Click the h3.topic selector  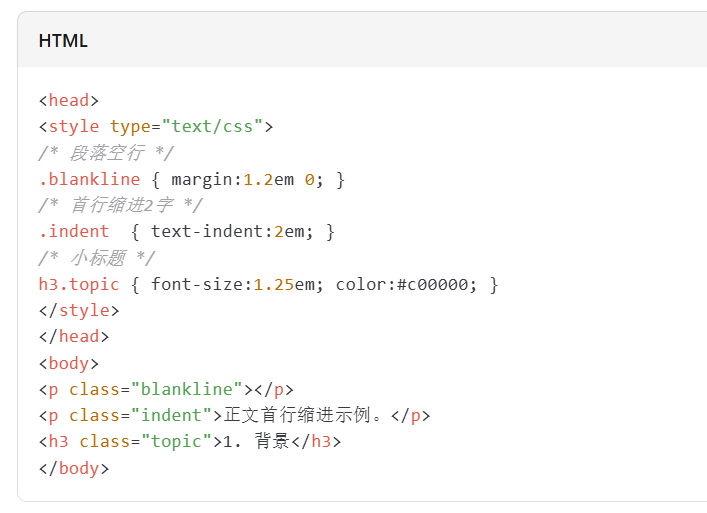79,284
